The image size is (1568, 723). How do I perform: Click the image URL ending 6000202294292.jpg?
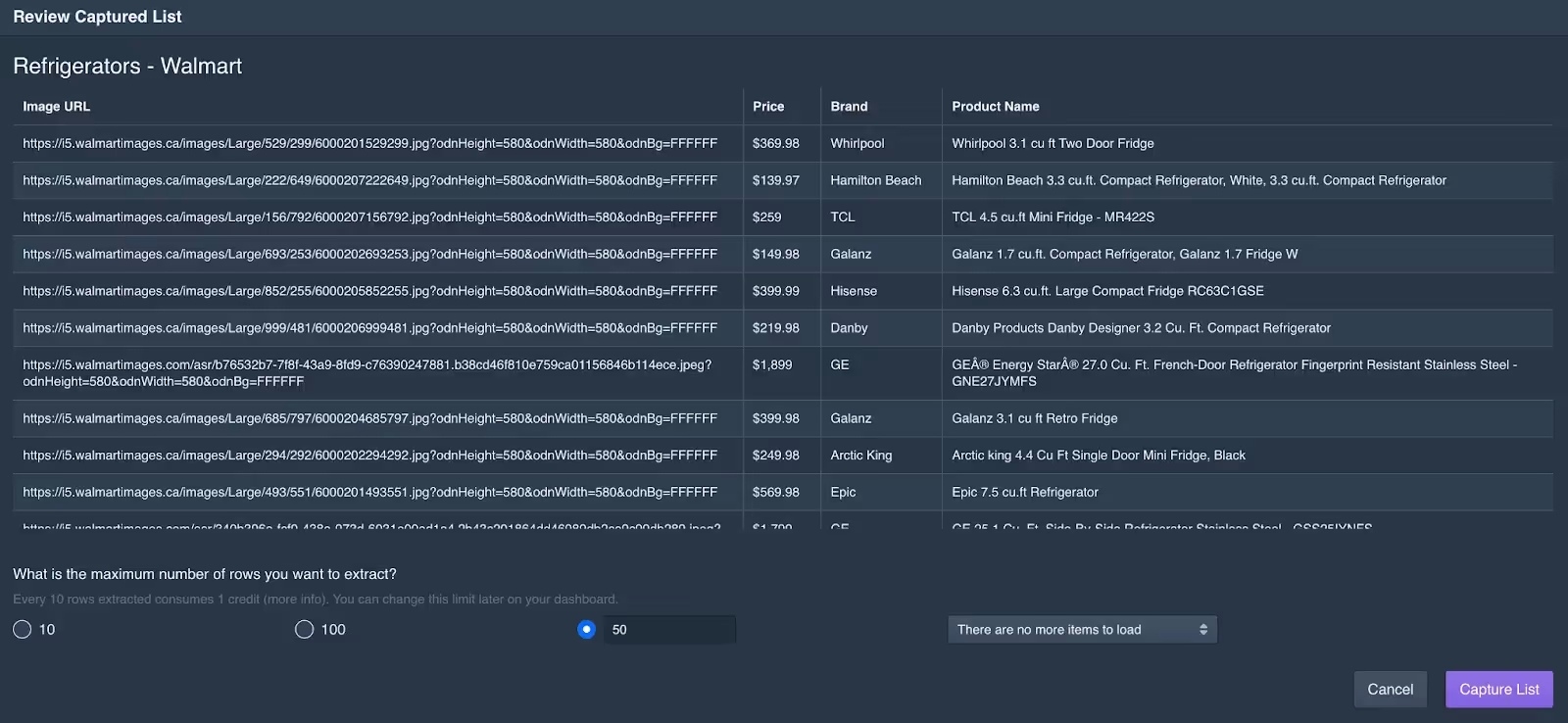[x=370, y=456]
